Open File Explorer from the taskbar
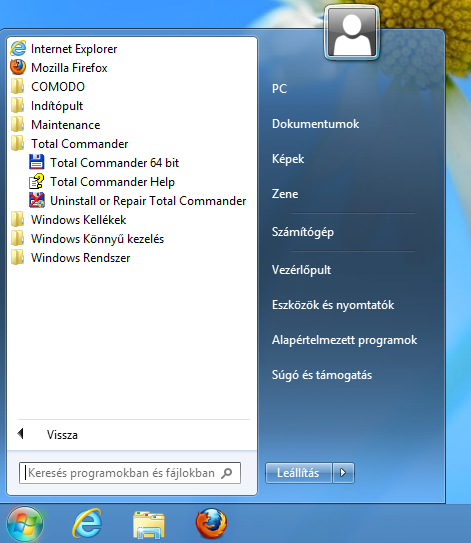This screenshot has height=543, width=471. click(x=149, y=524)
